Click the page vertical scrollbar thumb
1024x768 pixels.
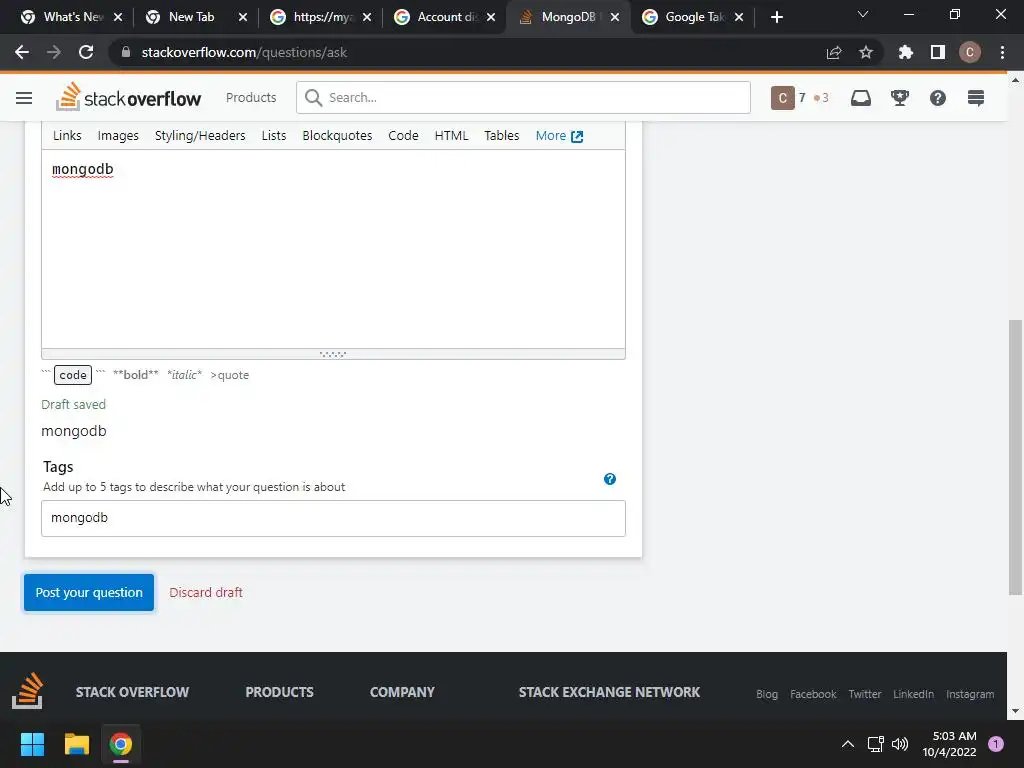1015,457
